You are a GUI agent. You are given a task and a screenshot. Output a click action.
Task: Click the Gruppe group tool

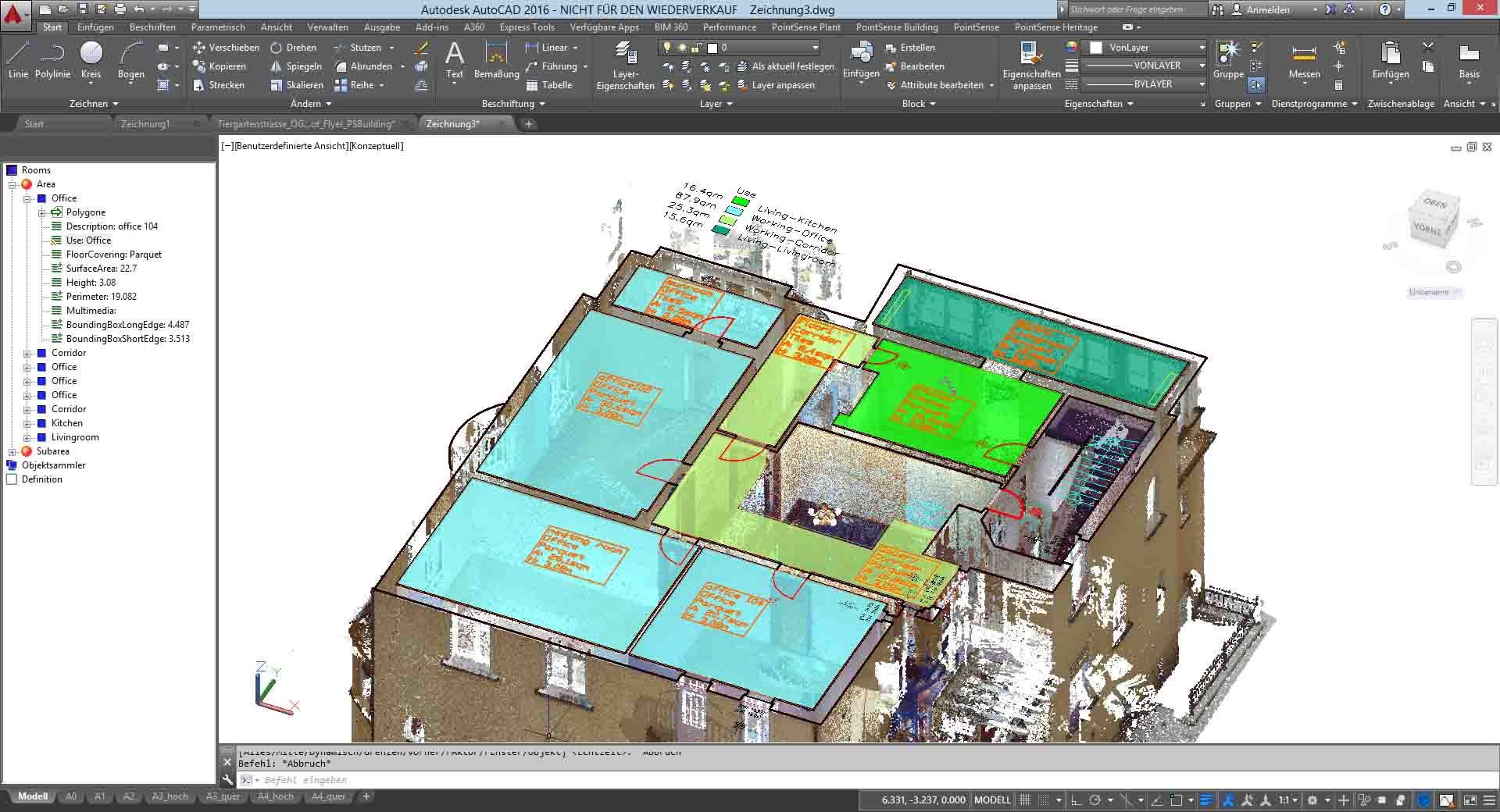[x=1228, y=61]
